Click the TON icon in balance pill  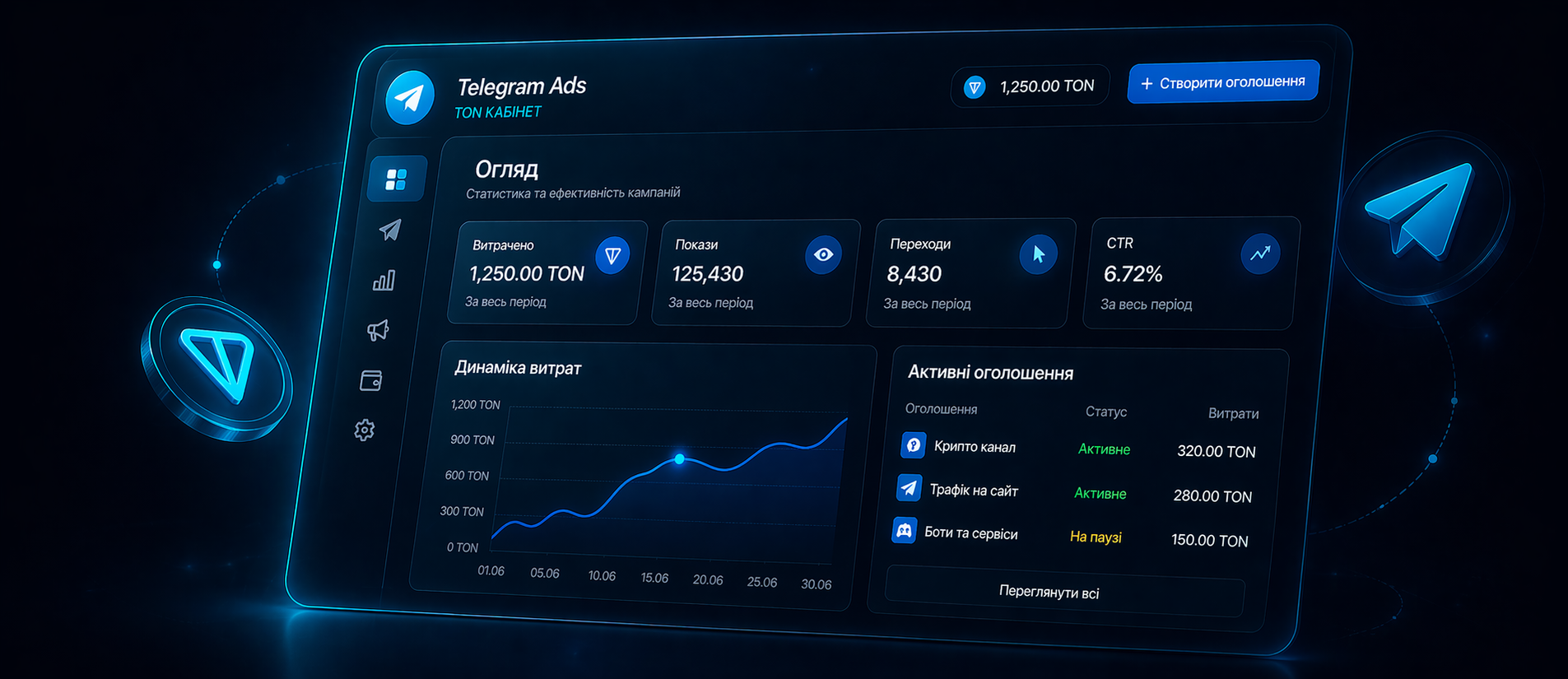(x=975, y=87)
